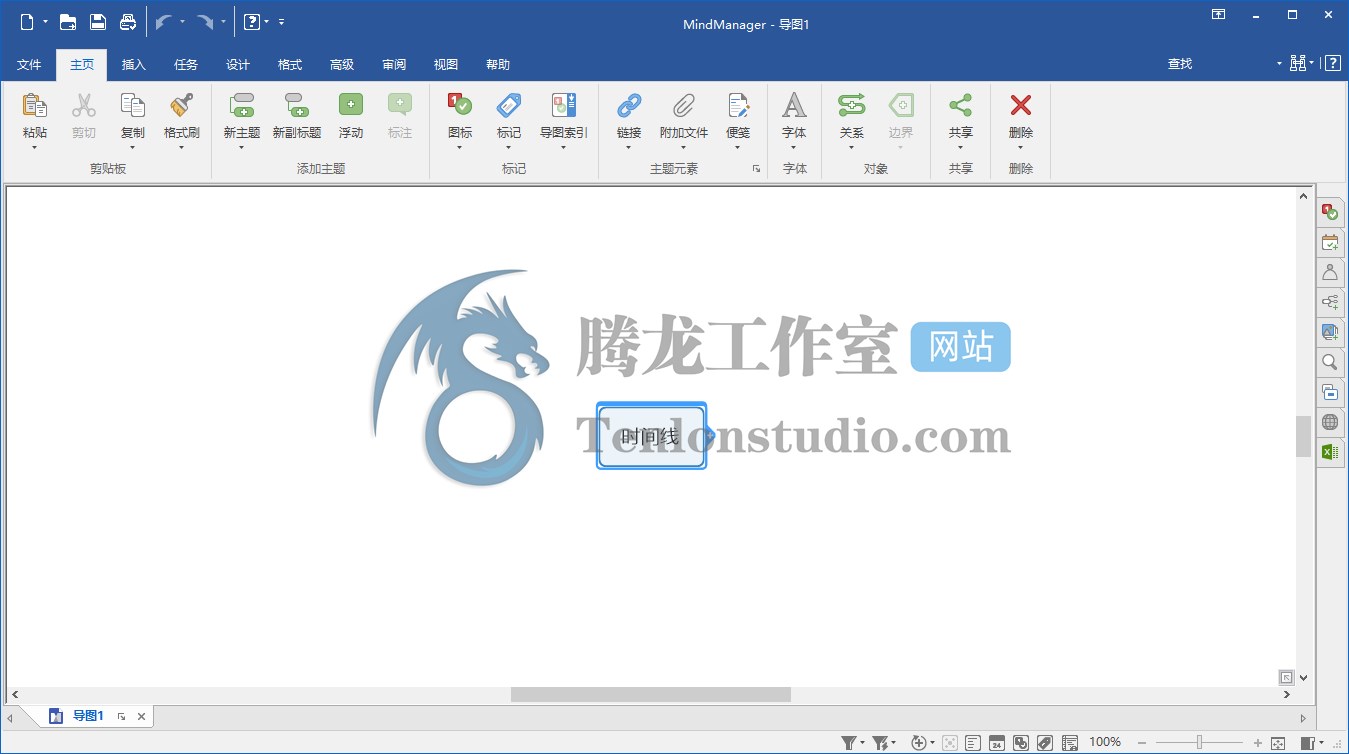Open the help question mark dropdown in title bar
The height and width of the screenshot is (754, 1349).
click(267, 21)
